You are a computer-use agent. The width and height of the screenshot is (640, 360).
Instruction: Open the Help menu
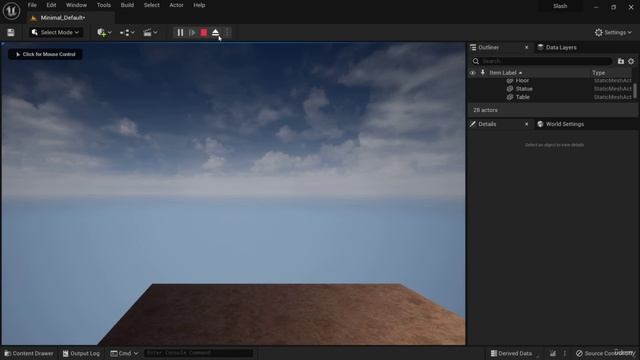click(199, 5)
